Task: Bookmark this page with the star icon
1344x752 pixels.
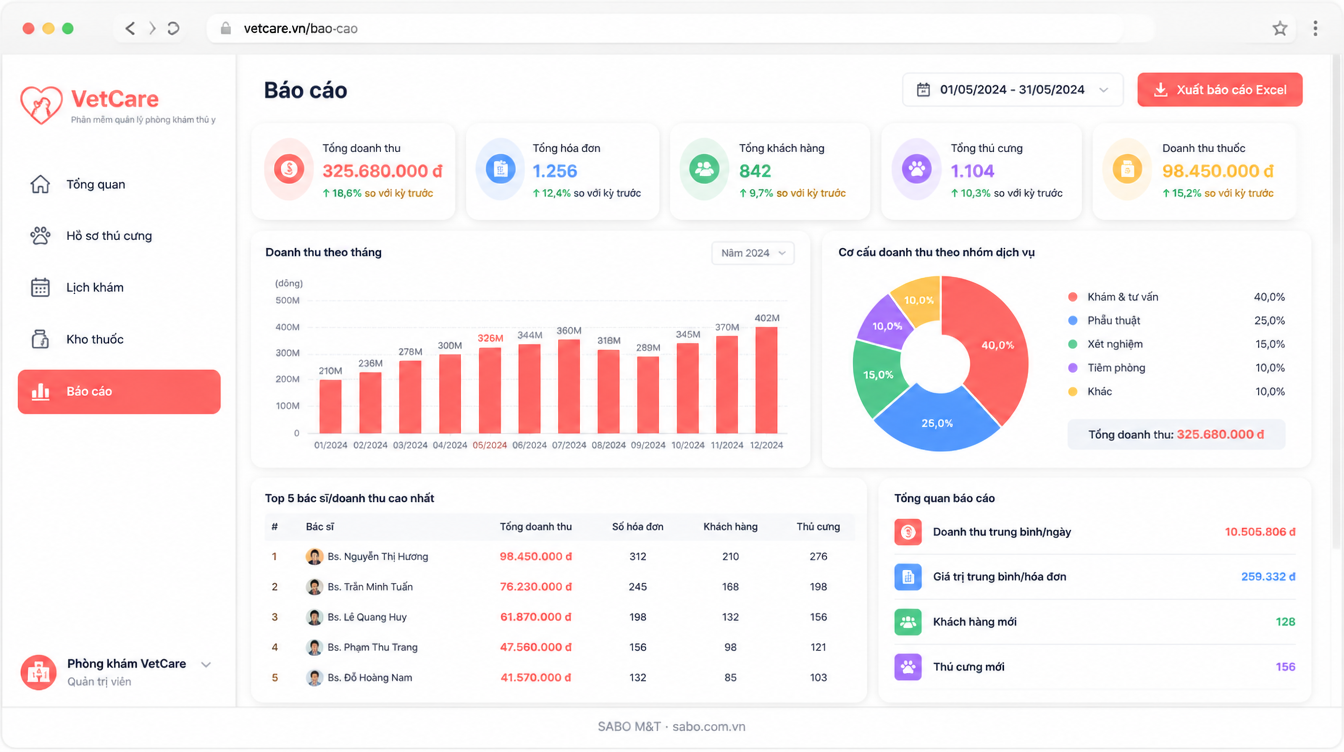Action: pyautogui.click(x=1280, y=29)
